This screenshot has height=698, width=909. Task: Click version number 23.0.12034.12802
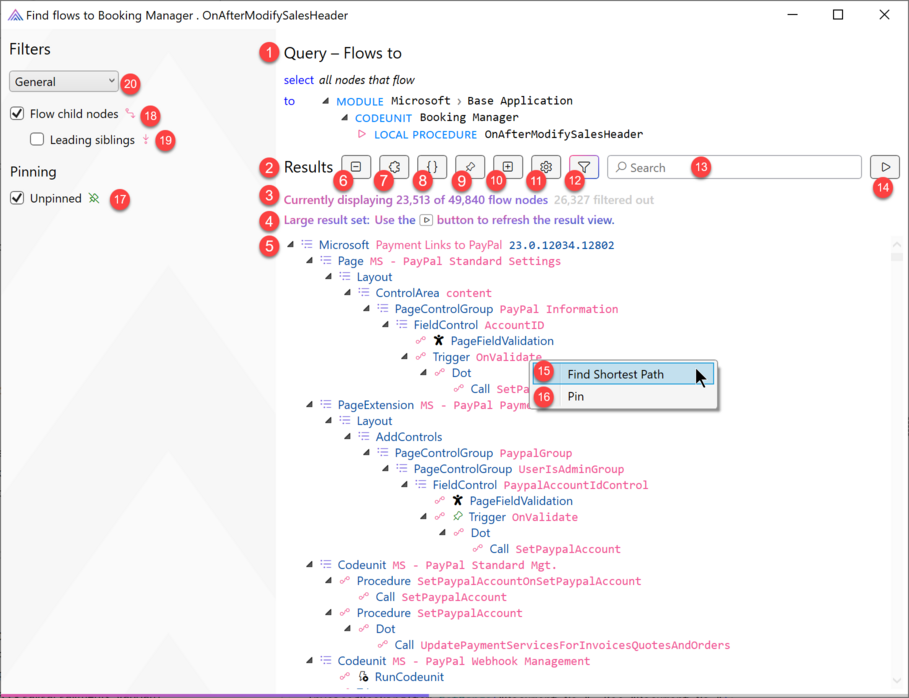click(x=561, y=245)
